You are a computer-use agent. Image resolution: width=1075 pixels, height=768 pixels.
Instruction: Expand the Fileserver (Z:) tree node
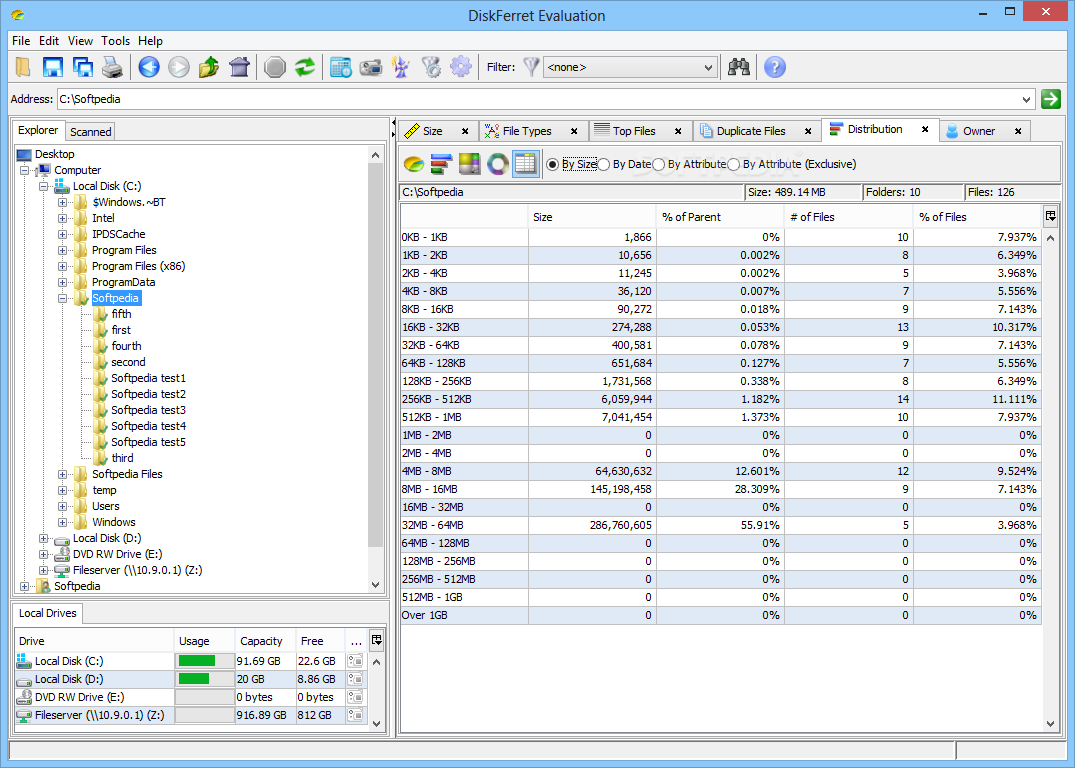43,571
